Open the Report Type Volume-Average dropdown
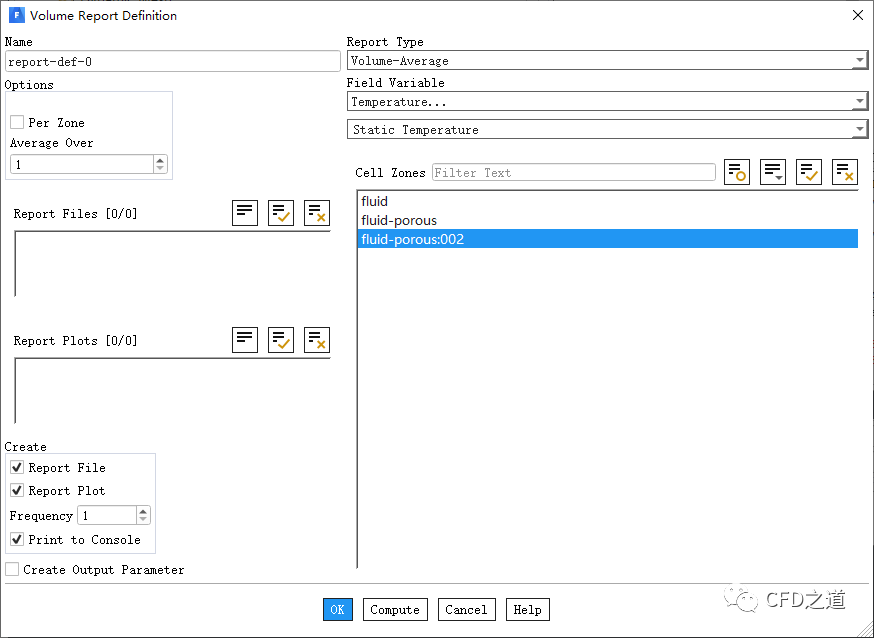This screenshot has width=874, height=638. pyautogui.click(x=607, y=61)
